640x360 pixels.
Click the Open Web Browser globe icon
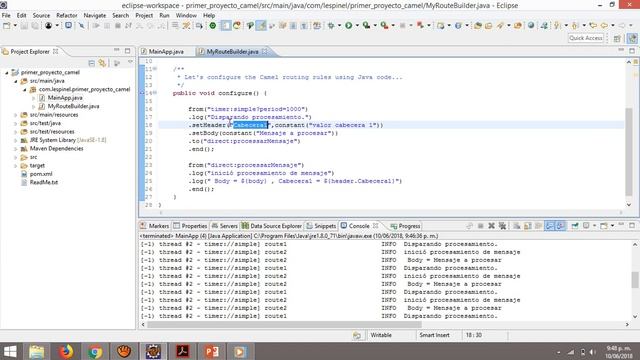coord(531,26)
